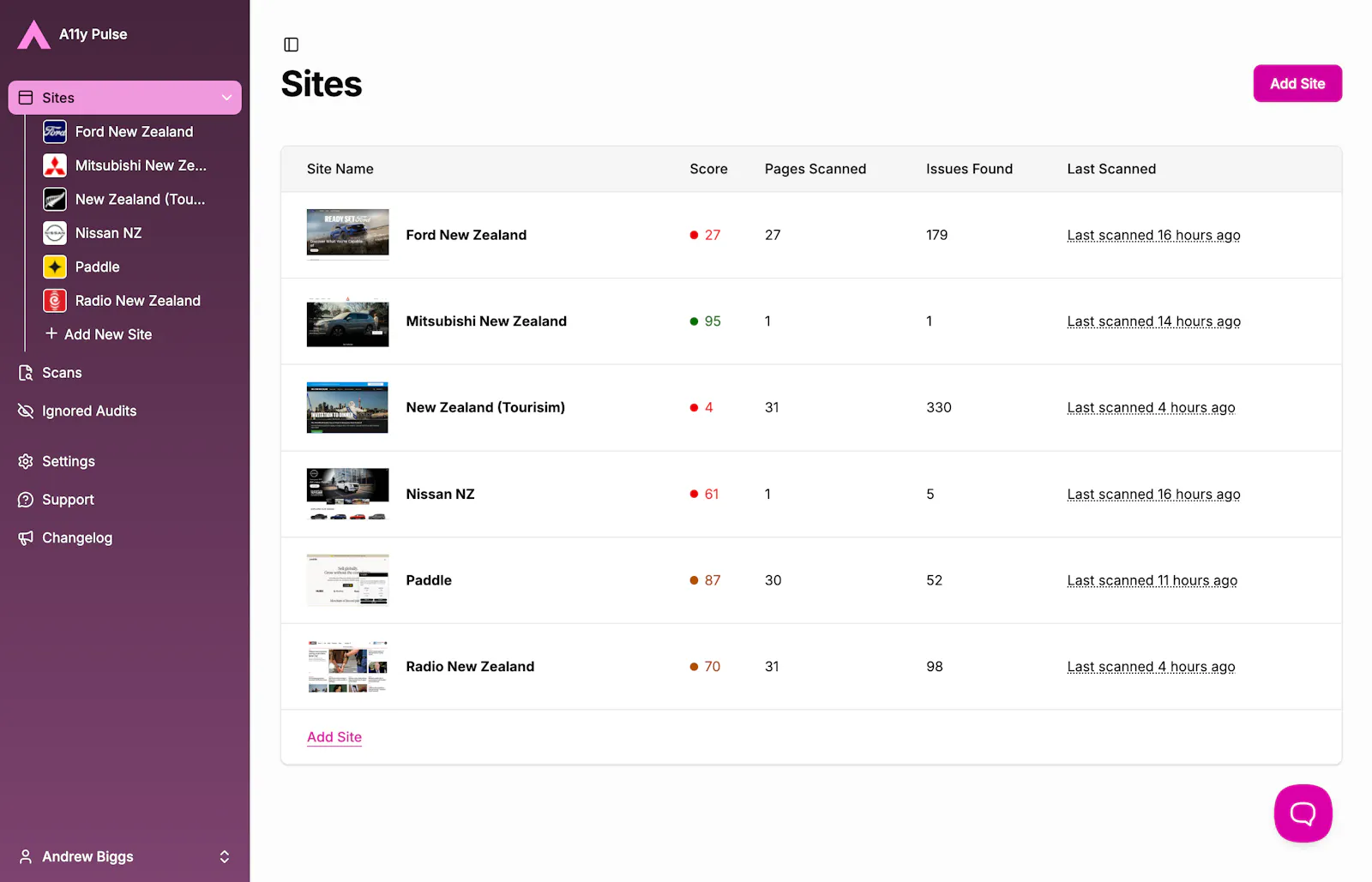This screenshot has height=882, width=1372.
Task: Click Nissan NZ score 61
Action: [x=705, y=494]
